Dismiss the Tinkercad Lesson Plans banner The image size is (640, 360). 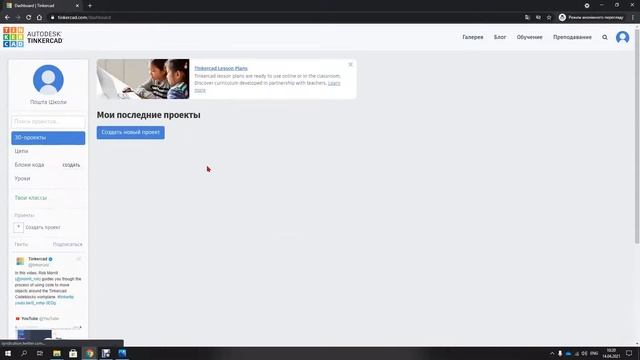click(350, 64)
